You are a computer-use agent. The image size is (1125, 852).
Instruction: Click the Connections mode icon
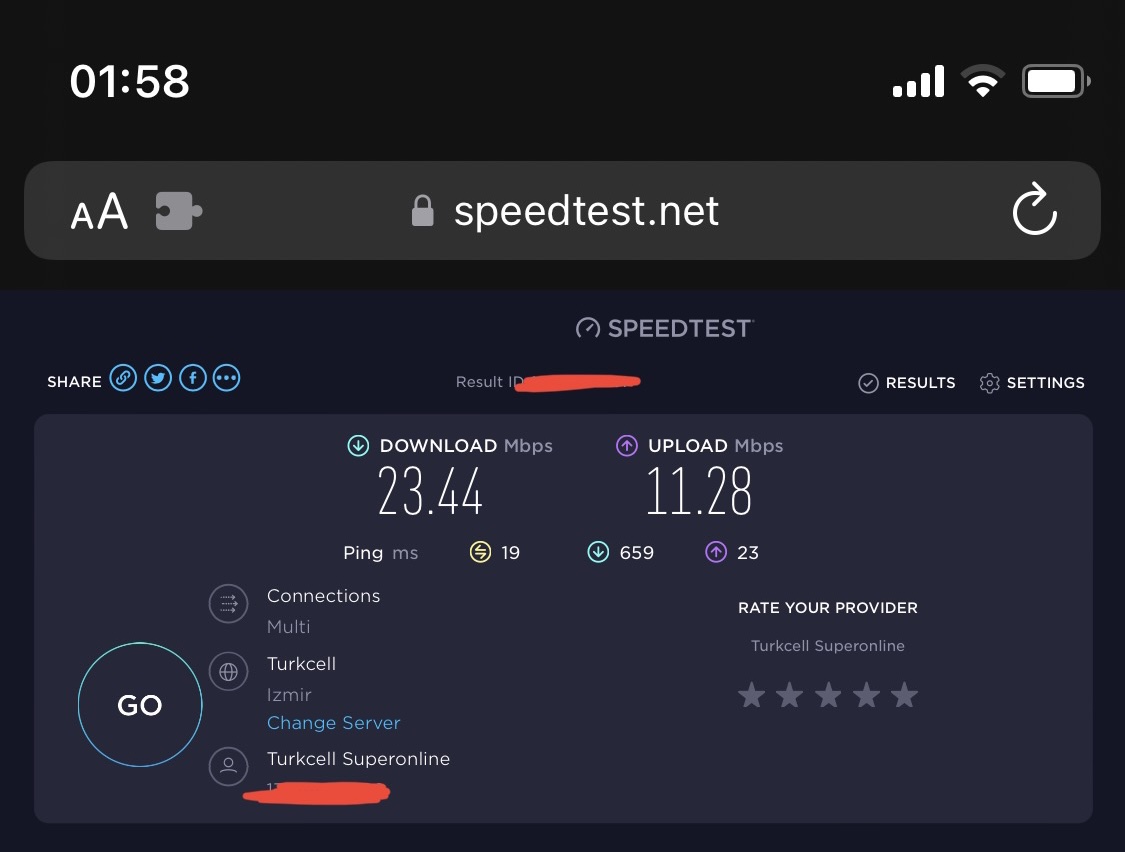point(228,604)
